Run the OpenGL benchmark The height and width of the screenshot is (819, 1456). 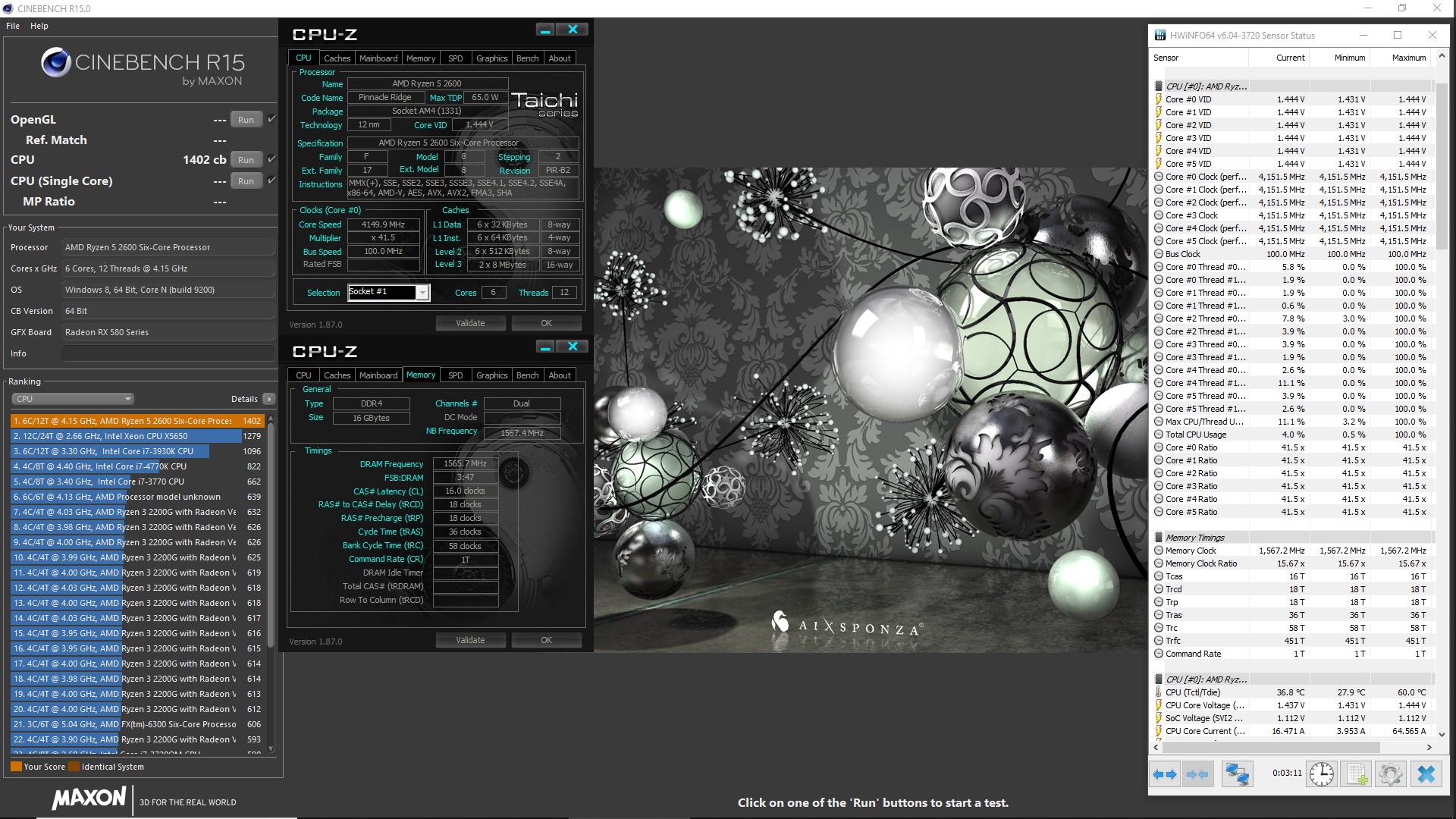click(246, 119)
